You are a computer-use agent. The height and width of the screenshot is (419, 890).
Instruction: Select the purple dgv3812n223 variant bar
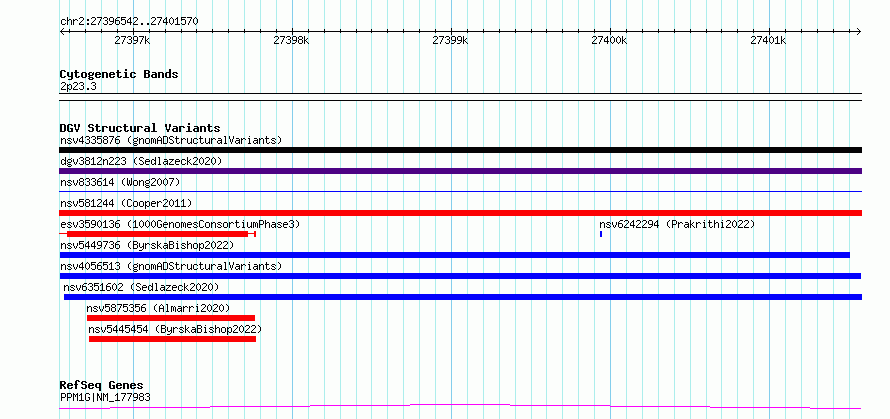pyautogui.click(x=460, y=171)
